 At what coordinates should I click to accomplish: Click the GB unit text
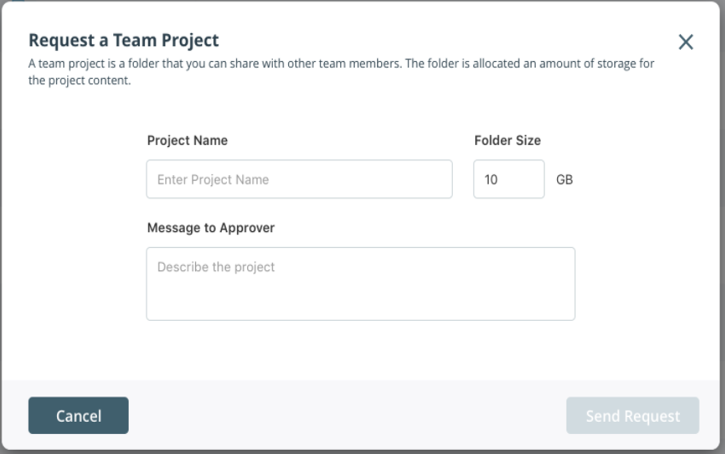tap(564, 180)
